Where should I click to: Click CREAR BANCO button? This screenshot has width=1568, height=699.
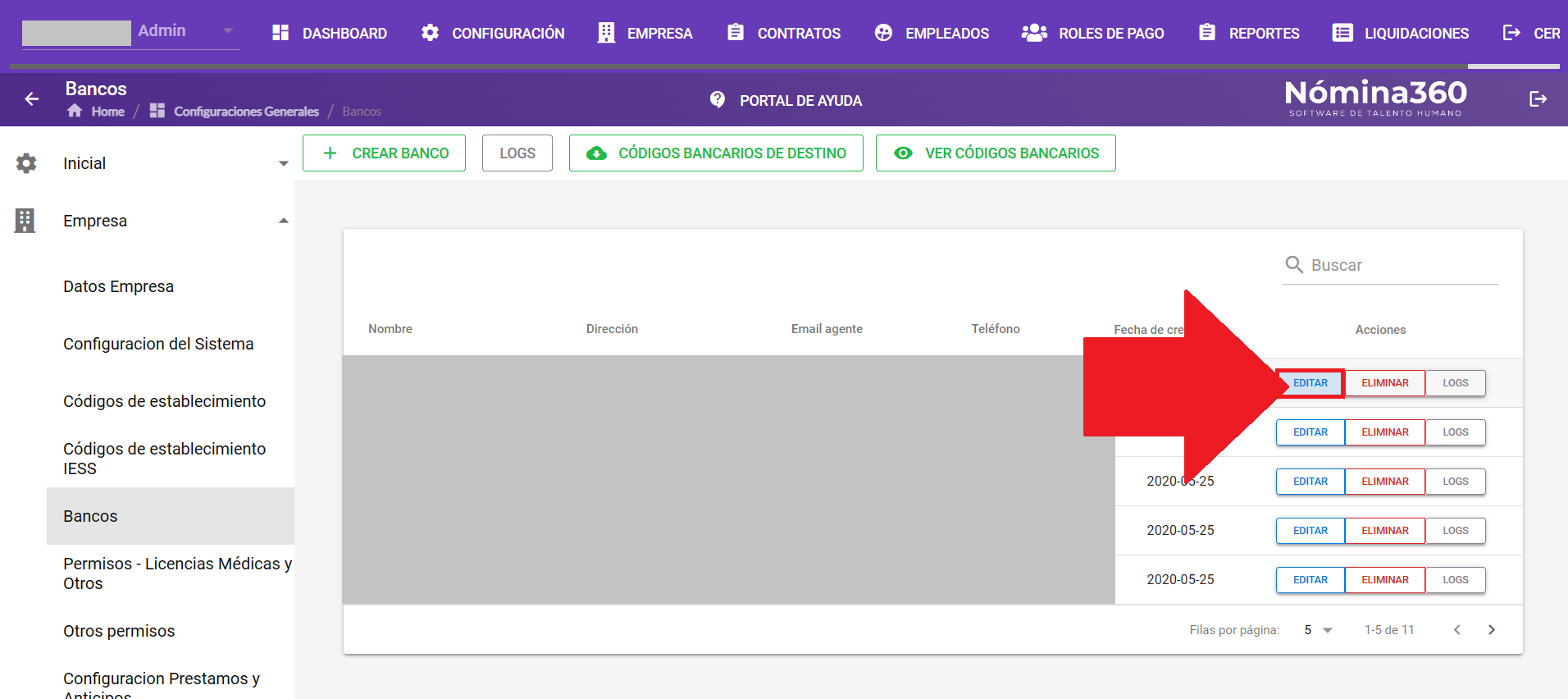point(384,153)
